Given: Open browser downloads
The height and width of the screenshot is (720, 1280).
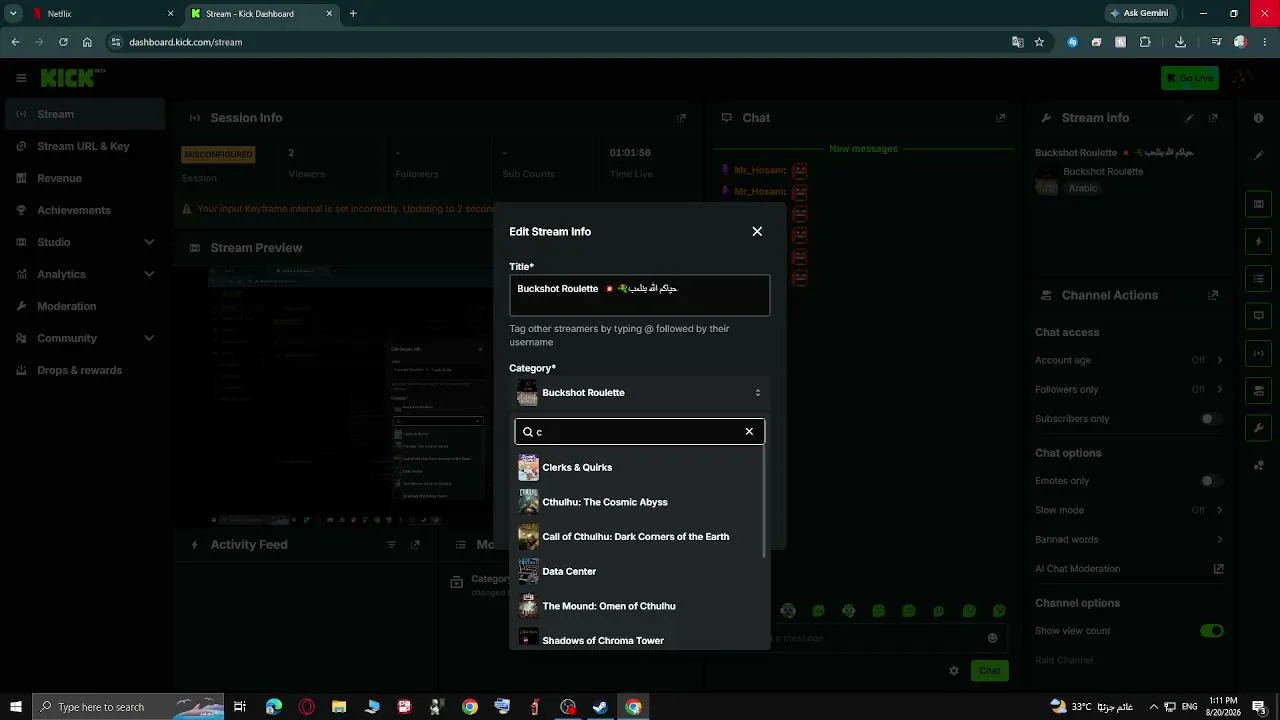Looking at the screenshot, I should (1180, 42).
